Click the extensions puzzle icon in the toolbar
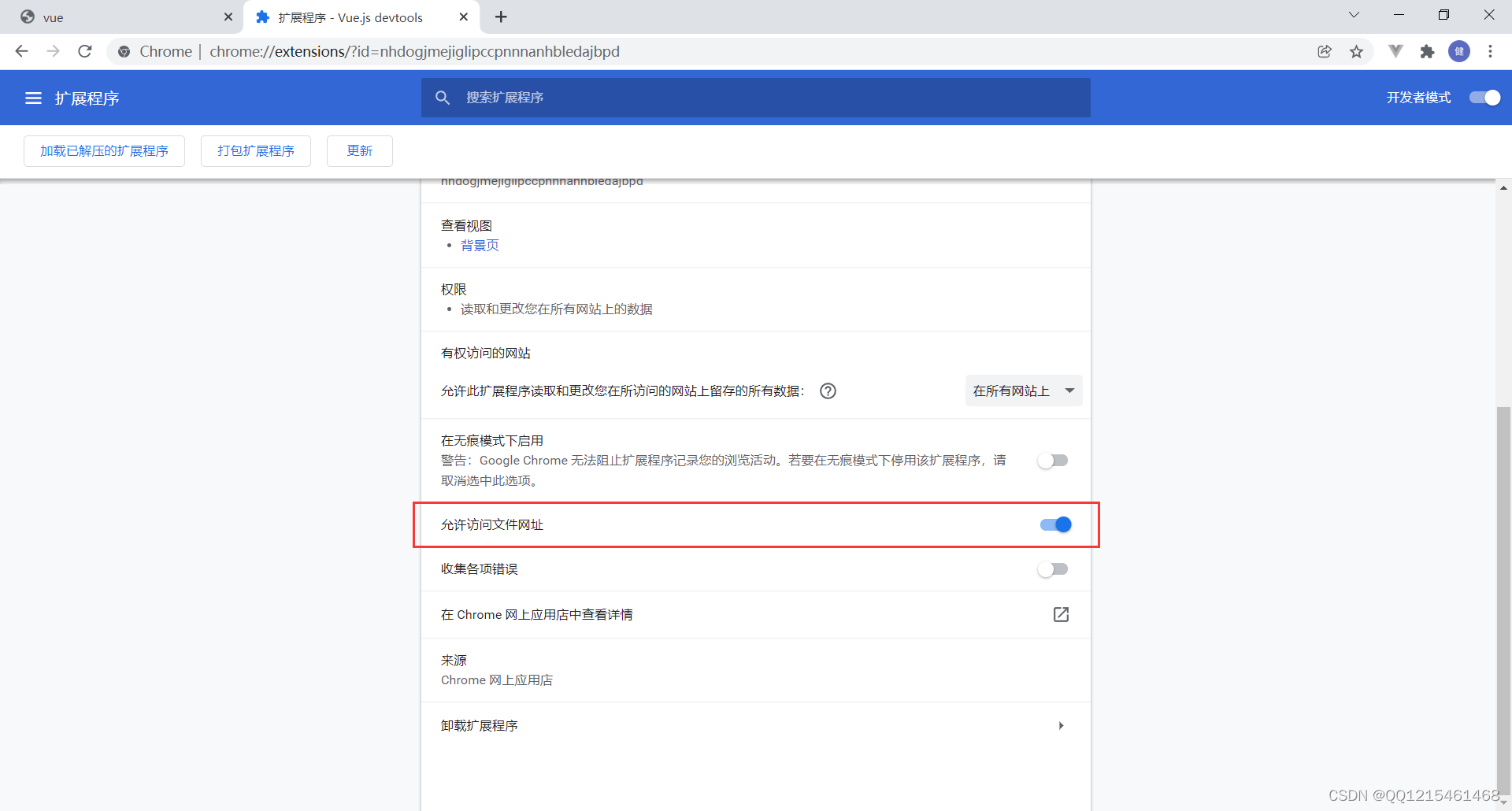Viewport: 1512px width, 811px height. (1428, 51)
